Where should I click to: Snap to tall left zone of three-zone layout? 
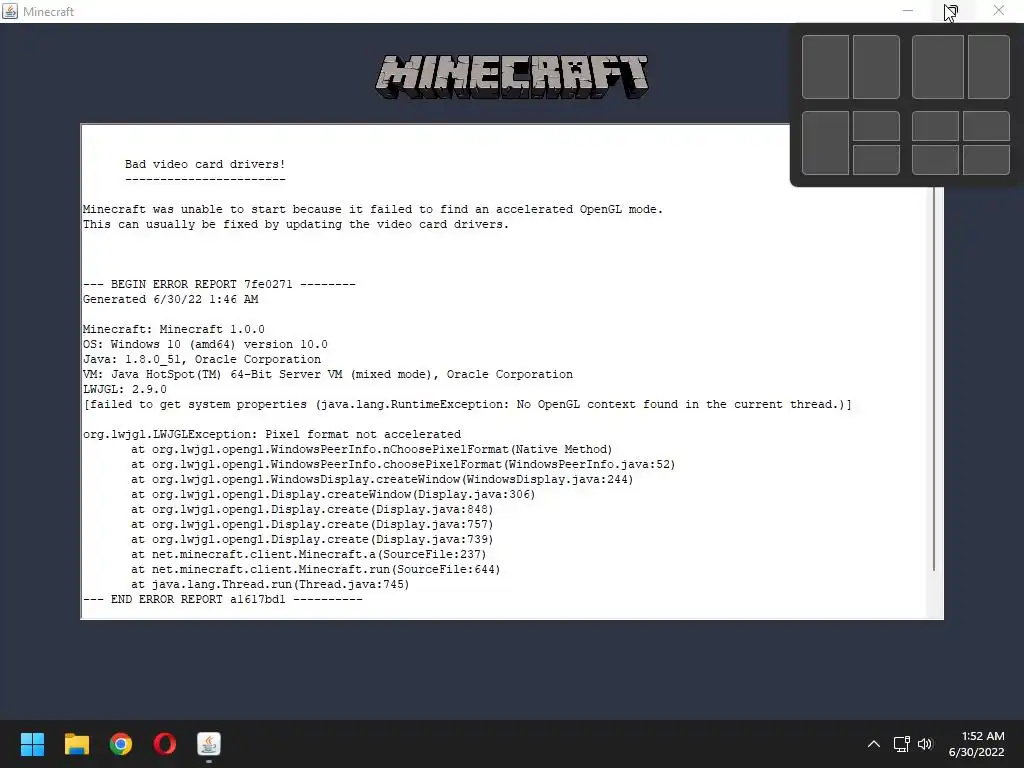[x=825, y=143]
